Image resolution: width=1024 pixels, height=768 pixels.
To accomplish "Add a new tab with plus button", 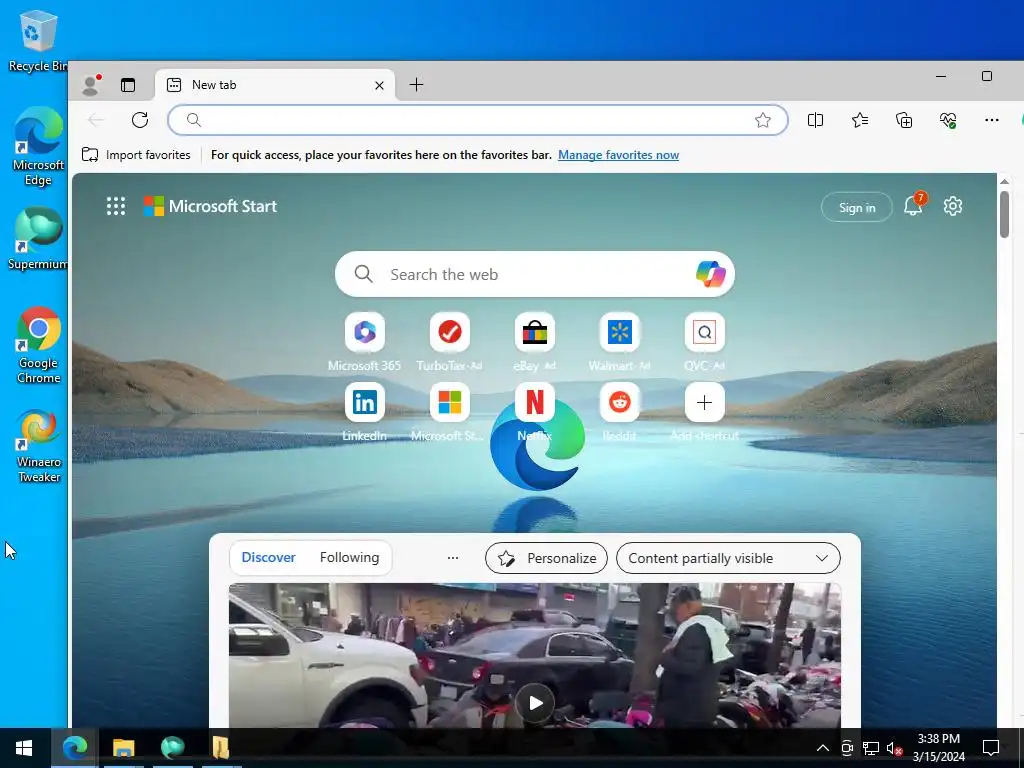I will click(416, 85).
